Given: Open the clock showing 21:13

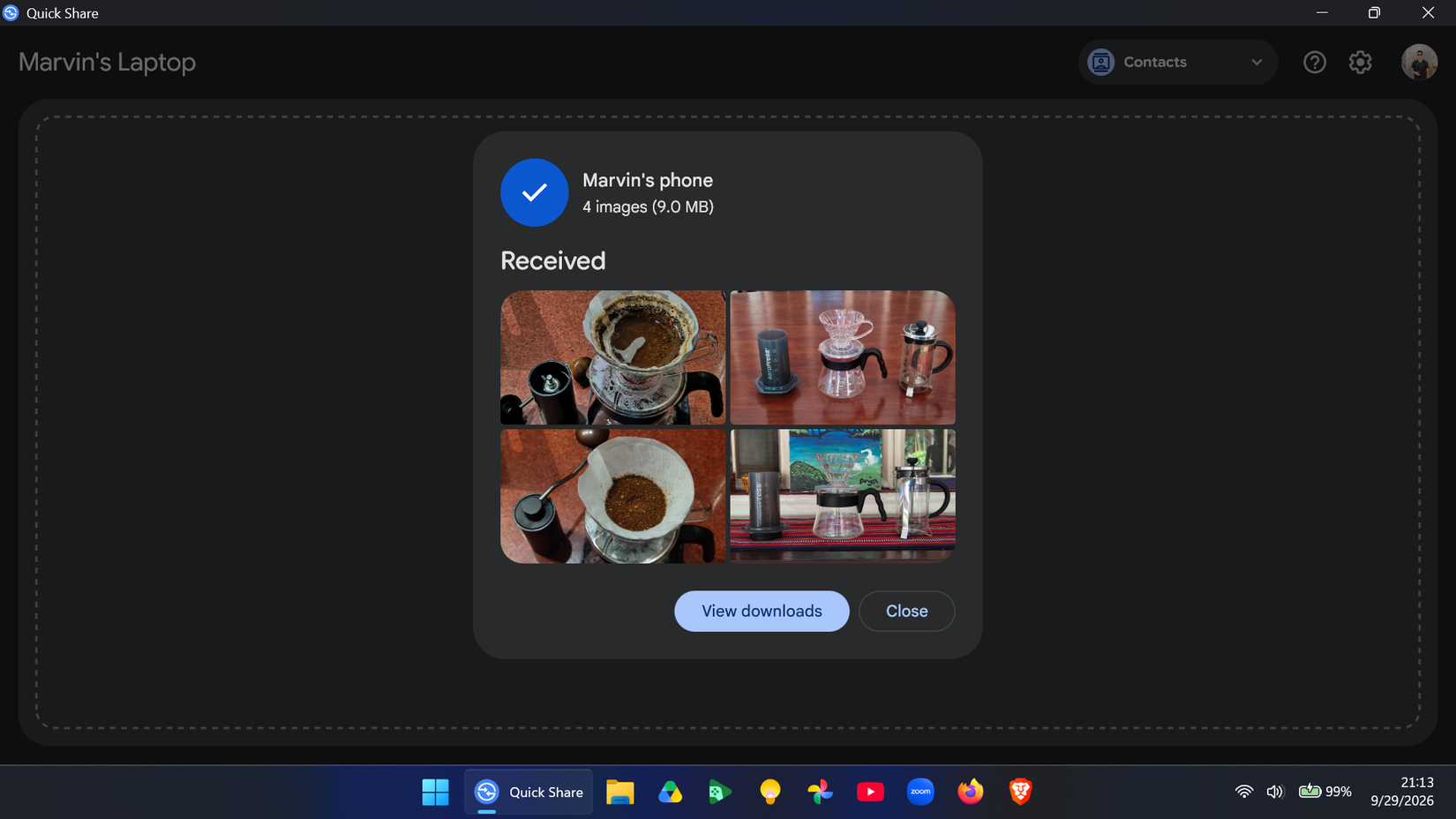Looking at the screenshot, I should tap(1401, 792).
